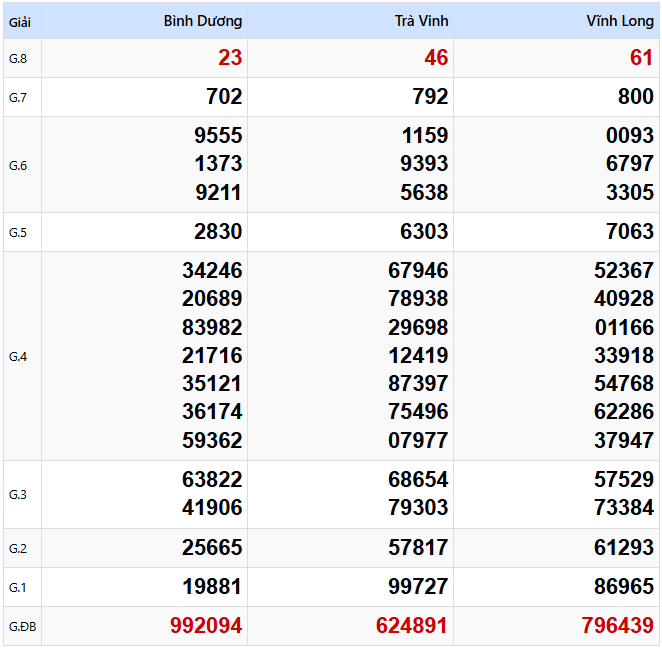Click the Bình Dương column header
The height and width of the screenshot is (648, 662).
click(202, 21)
